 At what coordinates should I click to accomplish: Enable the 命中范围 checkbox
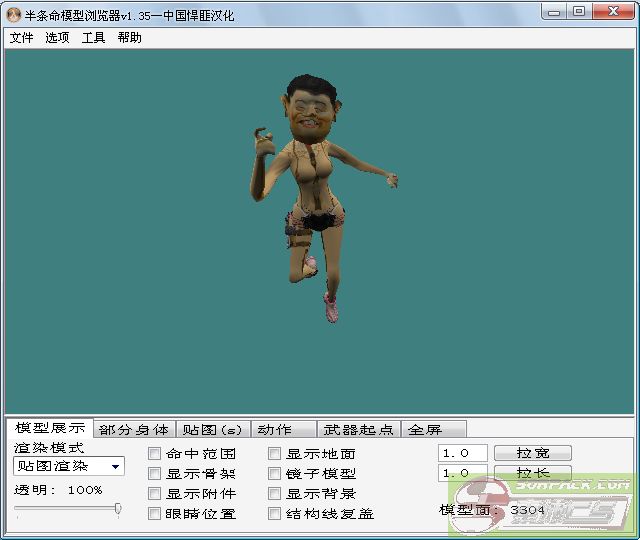coord(155,454)
